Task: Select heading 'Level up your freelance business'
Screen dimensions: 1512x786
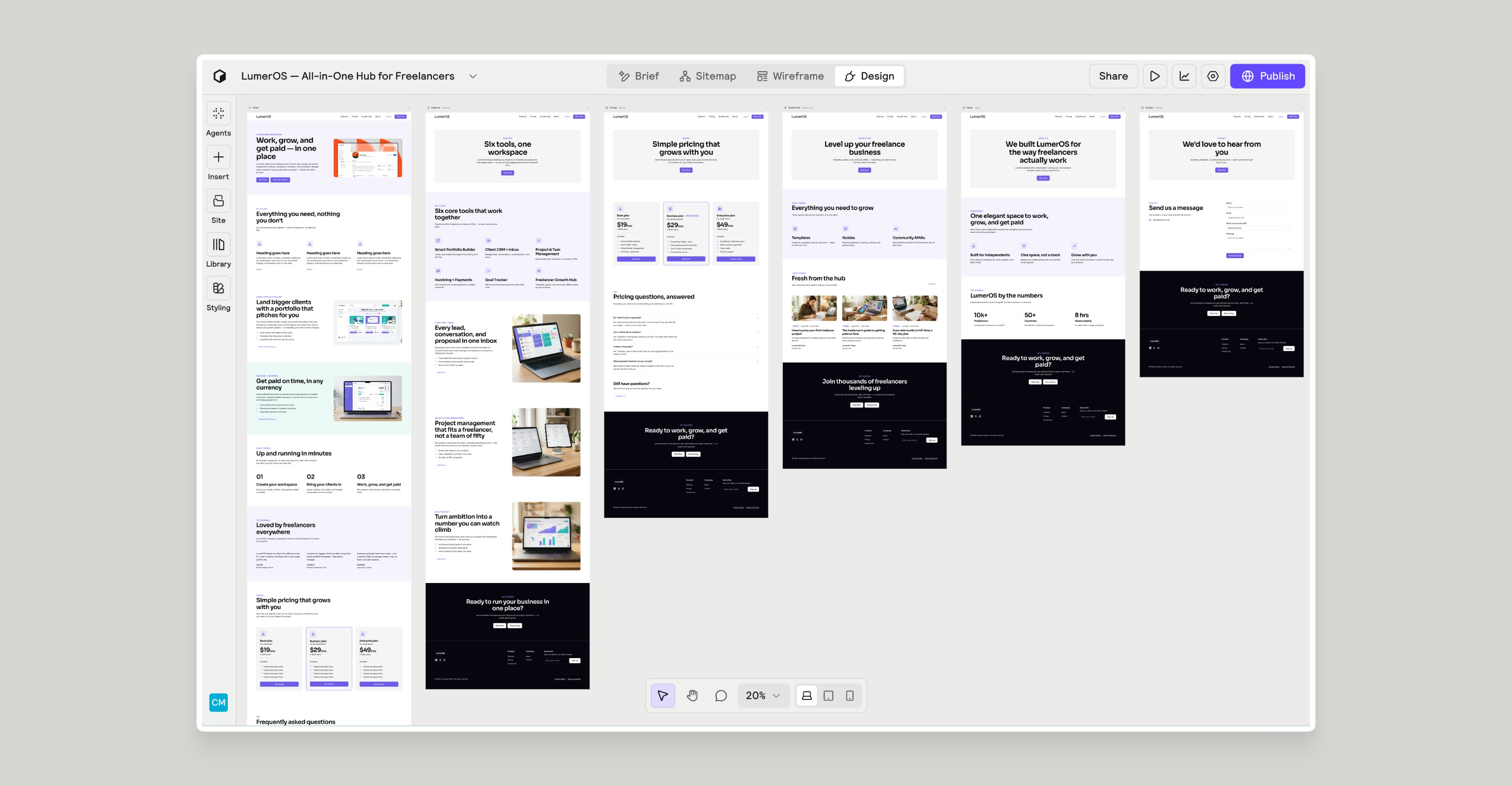Action: tap(864, 148)
